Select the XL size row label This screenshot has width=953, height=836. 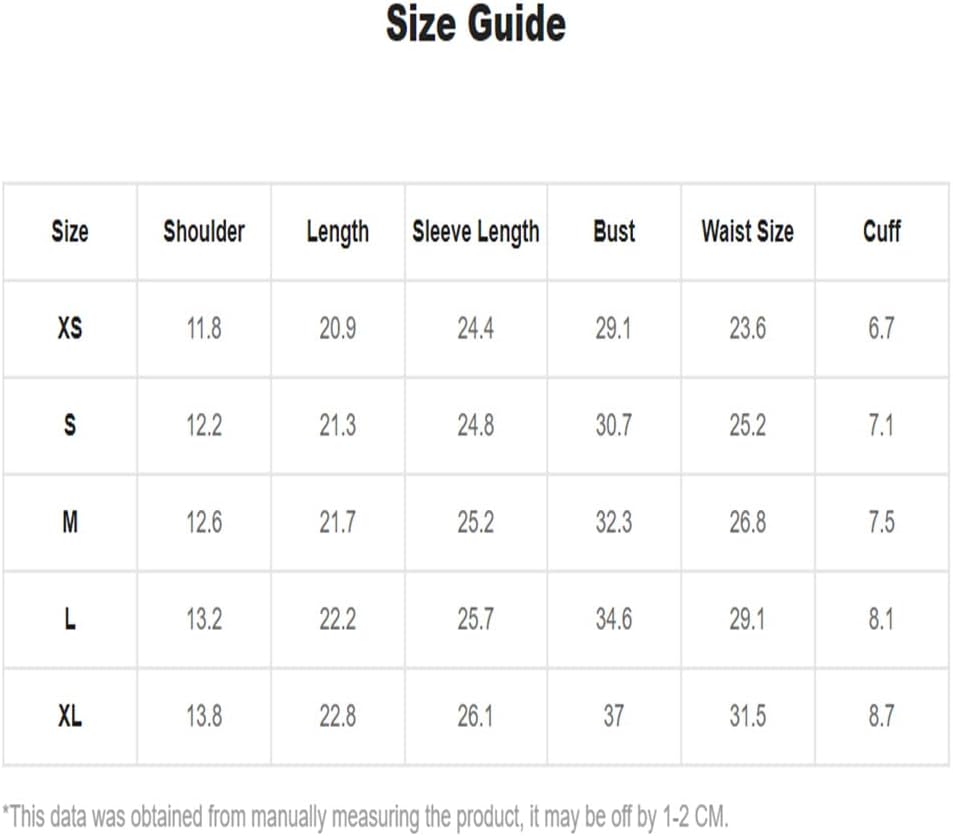[x=70, y=716]
